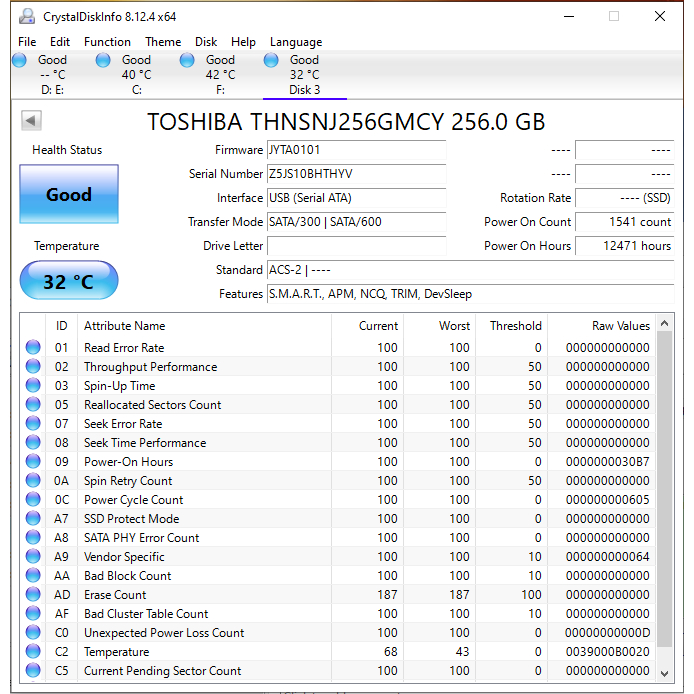Click the Temperature attribute status orb
Viewport: 694px width, 694px height.
33,652
